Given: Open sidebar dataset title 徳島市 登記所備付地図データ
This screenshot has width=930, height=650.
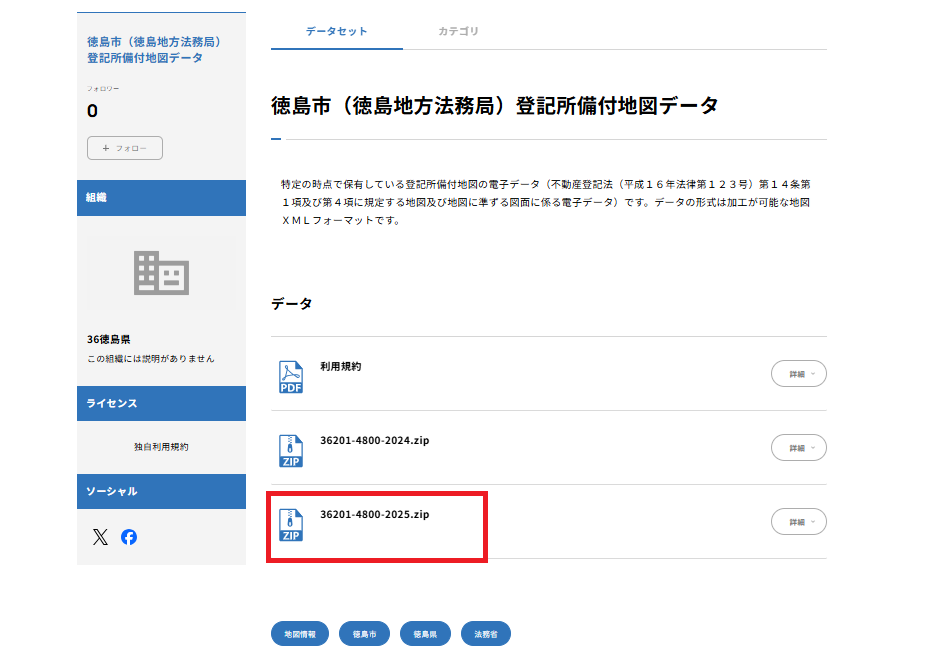Looking at the screenshot, I should [154, 50].
